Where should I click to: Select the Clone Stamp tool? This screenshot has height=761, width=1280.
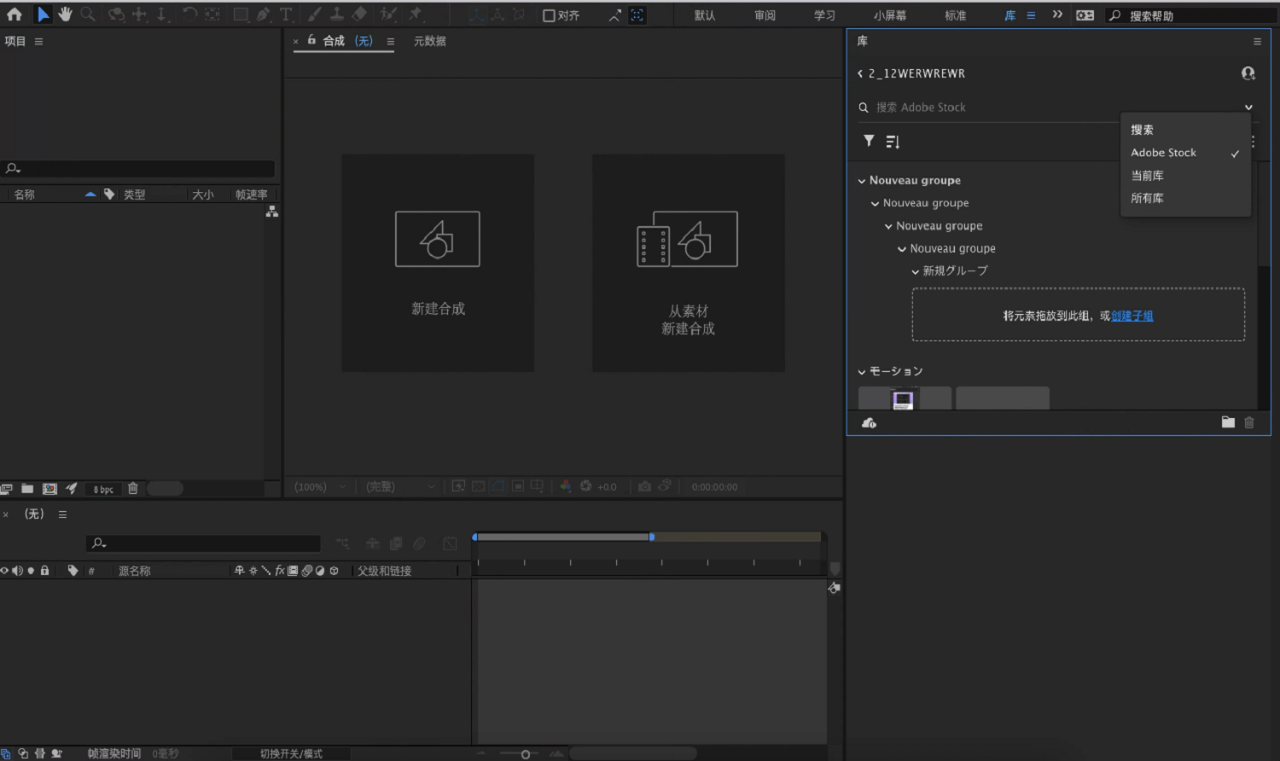[338, 15]
